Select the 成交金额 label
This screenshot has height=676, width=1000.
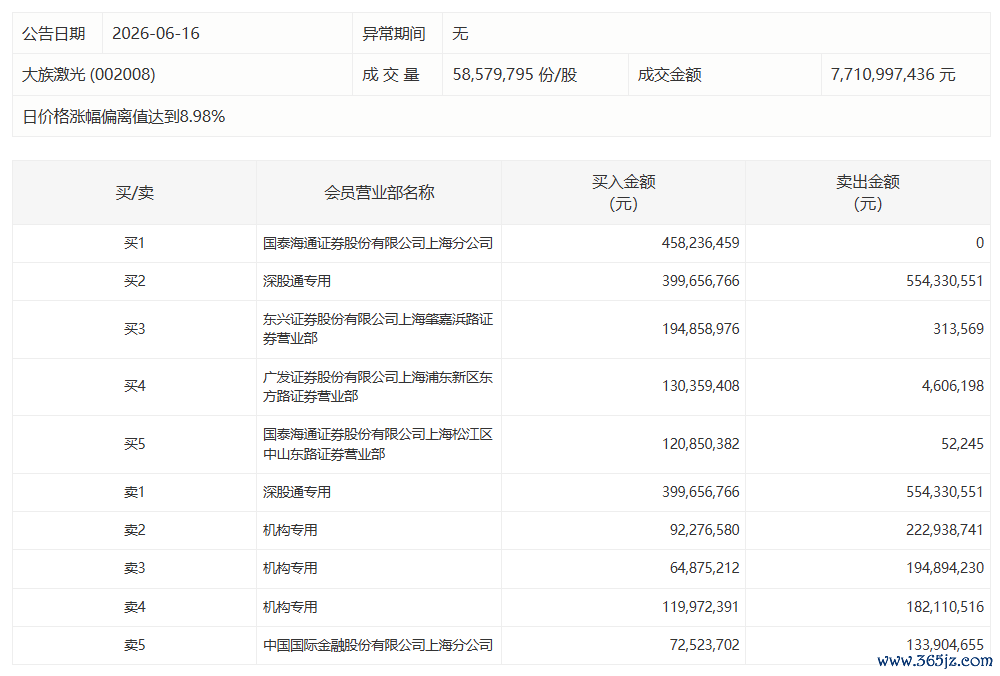[x=669, y=75]
